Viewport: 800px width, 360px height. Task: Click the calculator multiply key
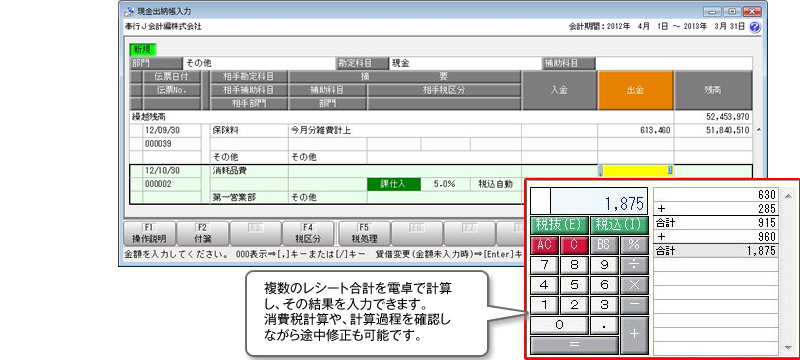(634, 285)
